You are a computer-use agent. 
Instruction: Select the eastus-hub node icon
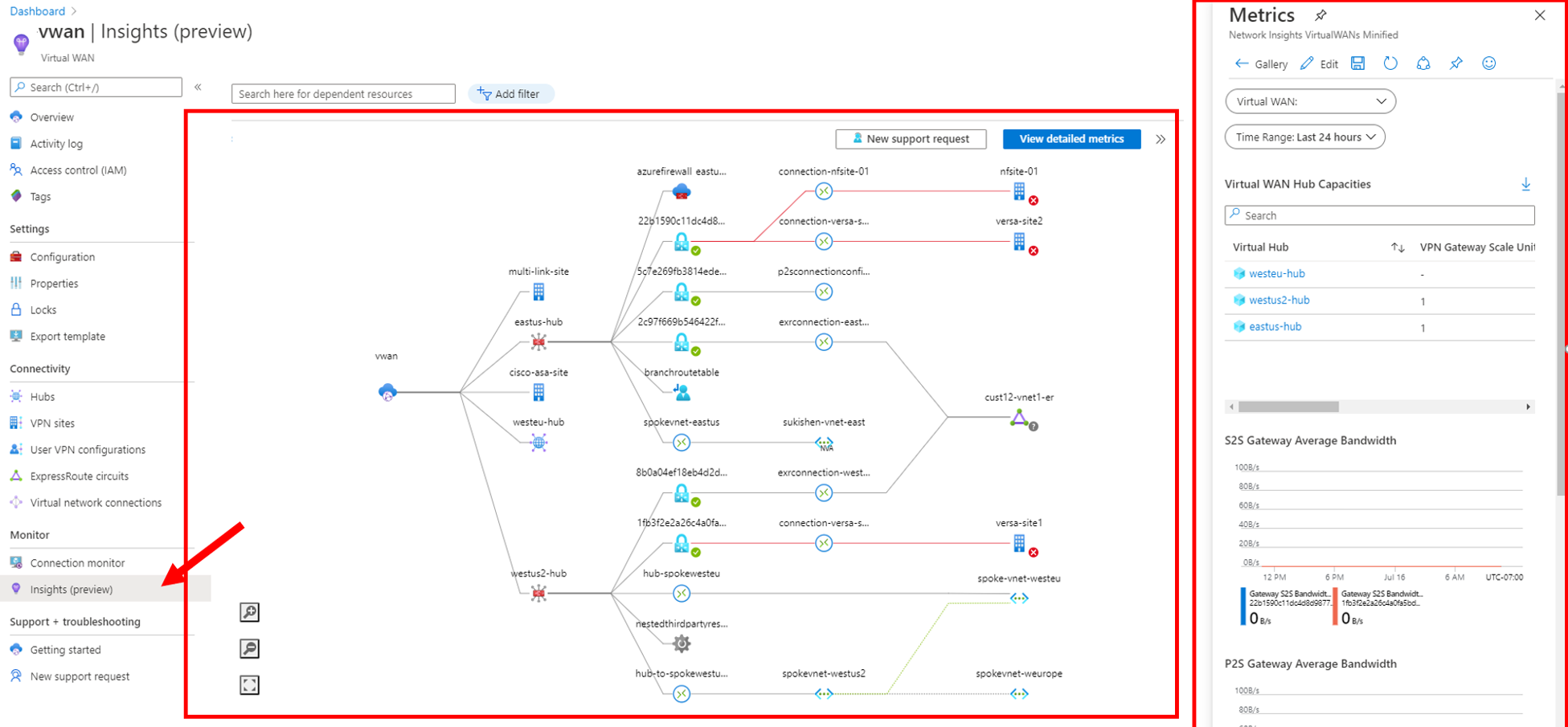pyautogui.click(x=538, y=342)
